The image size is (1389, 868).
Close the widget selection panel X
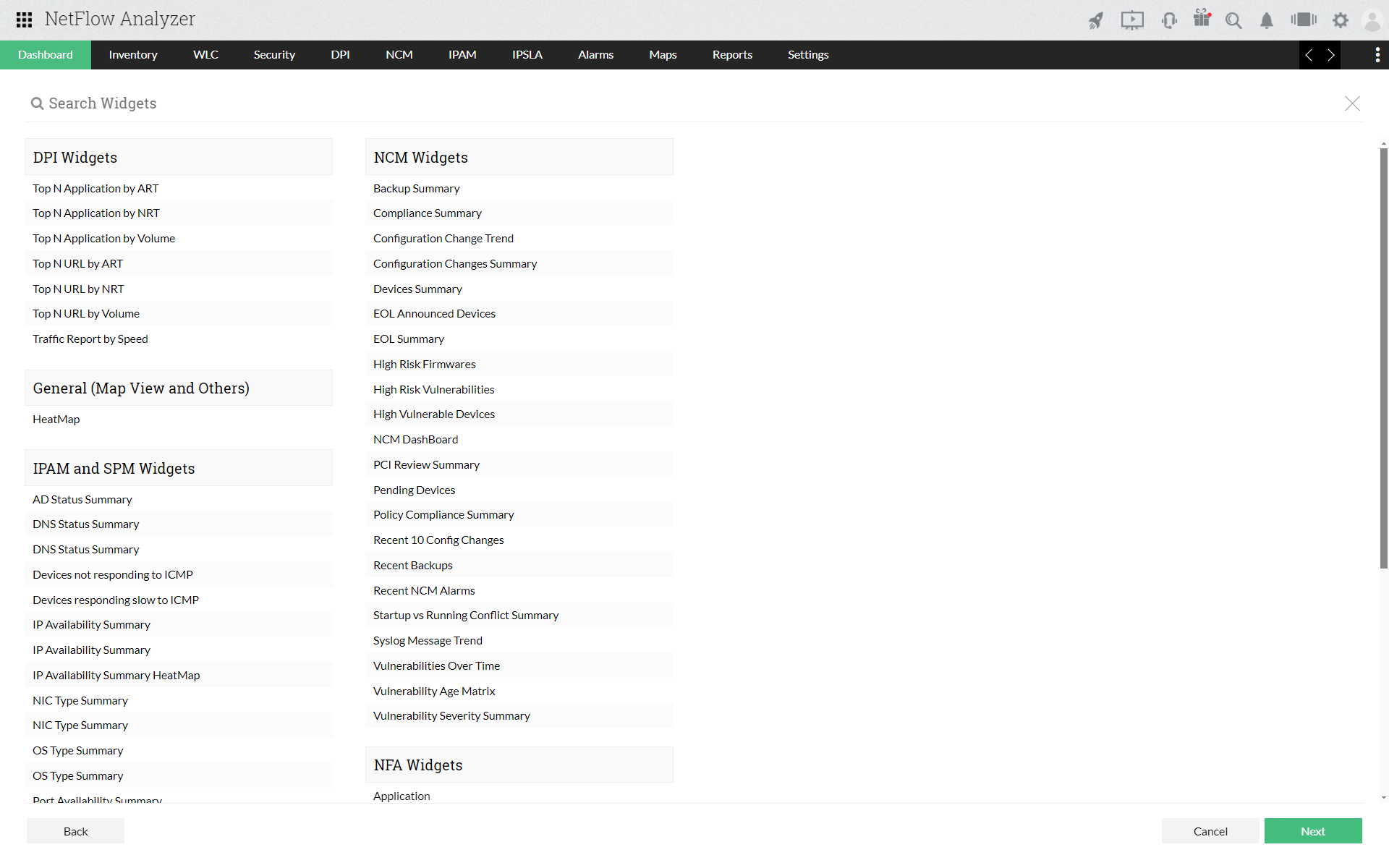[1352, 103]
